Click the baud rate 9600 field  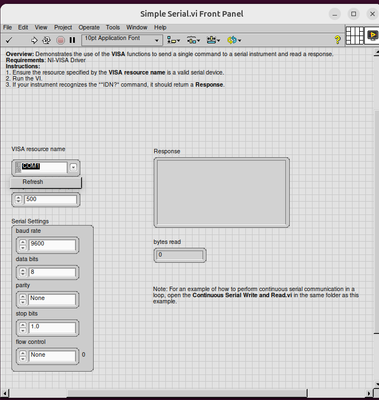52,245
